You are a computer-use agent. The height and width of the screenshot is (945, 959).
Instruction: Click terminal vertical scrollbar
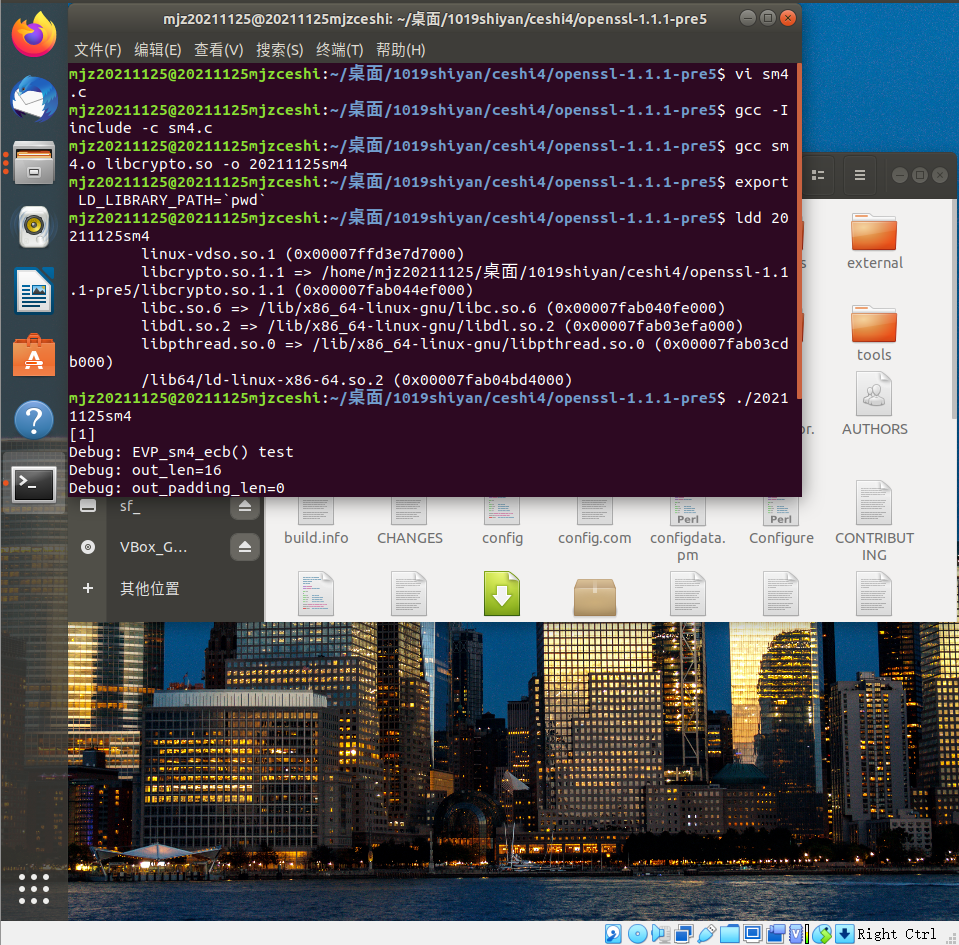(799, 232)
